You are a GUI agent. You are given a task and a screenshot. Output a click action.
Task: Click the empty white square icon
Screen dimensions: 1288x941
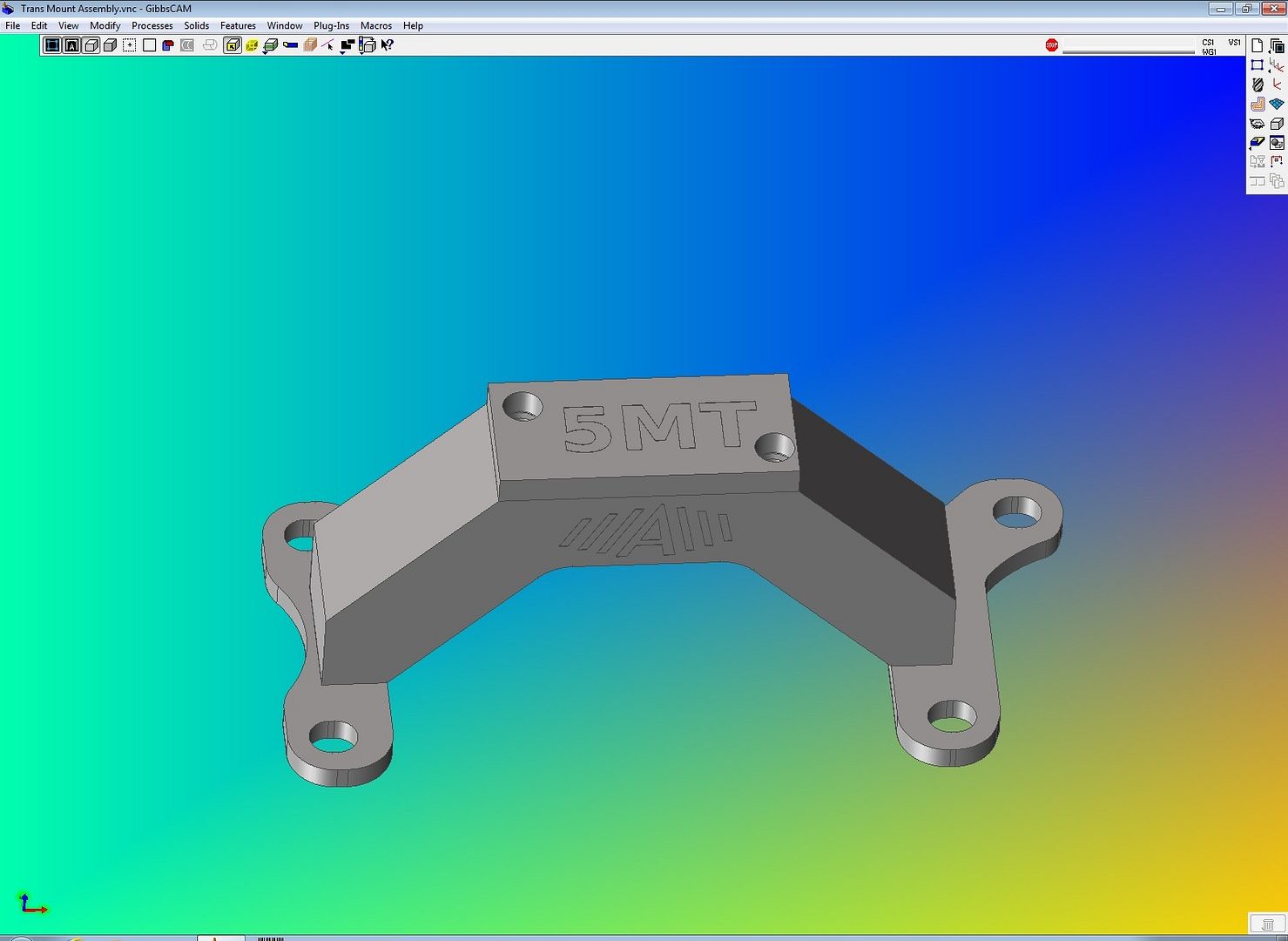pos(149,45)
